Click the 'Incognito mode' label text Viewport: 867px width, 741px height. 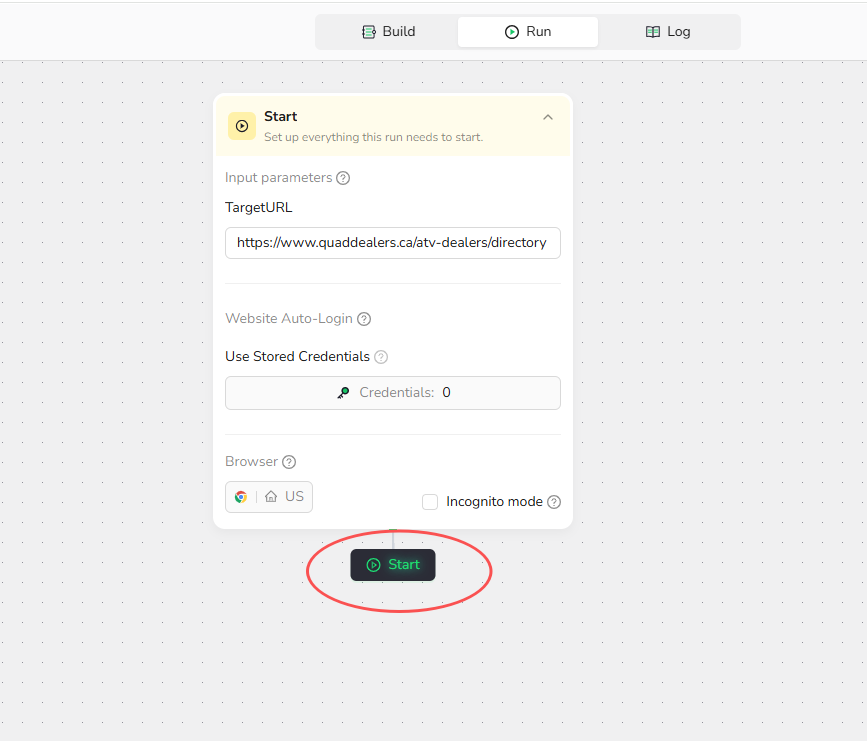click(x=494, y=502)
